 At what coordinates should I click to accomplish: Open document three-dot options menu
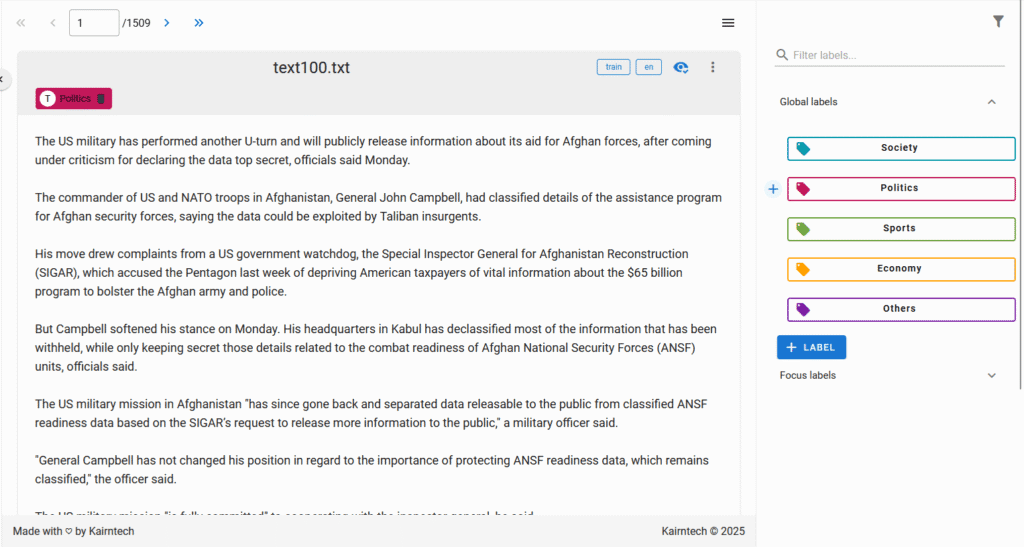coord(713,67)
